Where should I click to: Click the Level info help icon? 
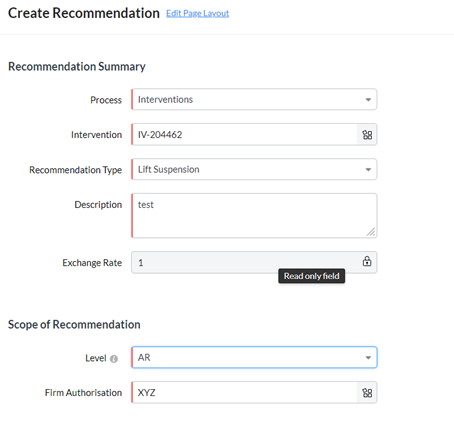point(114,359)
